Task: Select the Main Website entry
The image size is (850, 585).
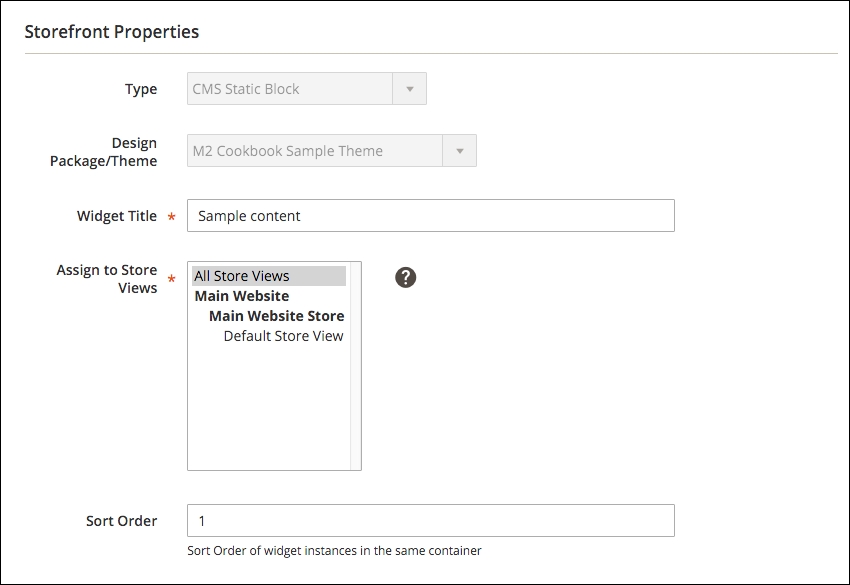Action: tap(242, 296)
